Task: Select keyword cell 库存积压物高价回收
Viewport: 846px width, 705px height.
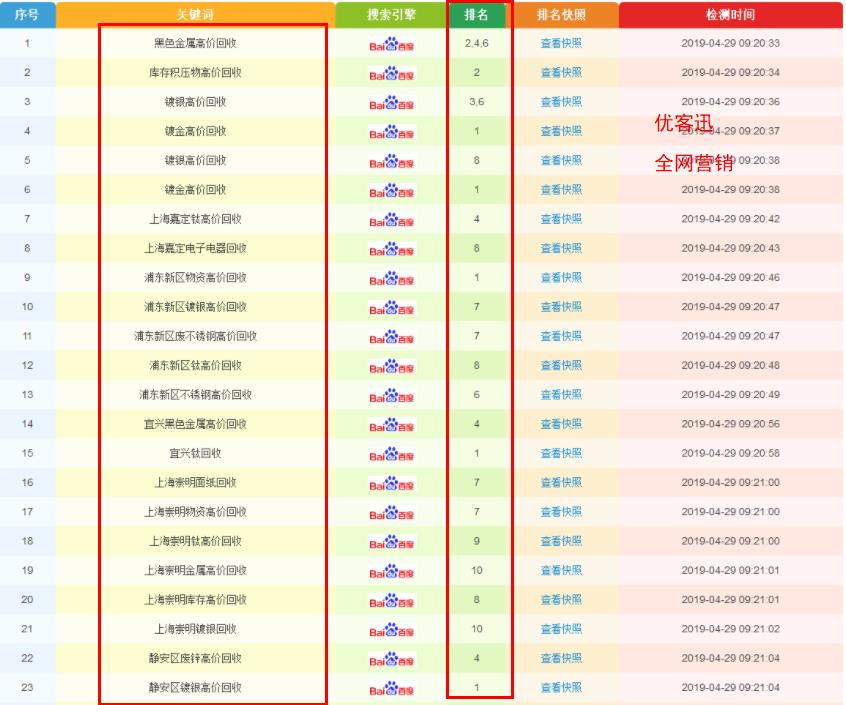Action: tap(195, 72)
